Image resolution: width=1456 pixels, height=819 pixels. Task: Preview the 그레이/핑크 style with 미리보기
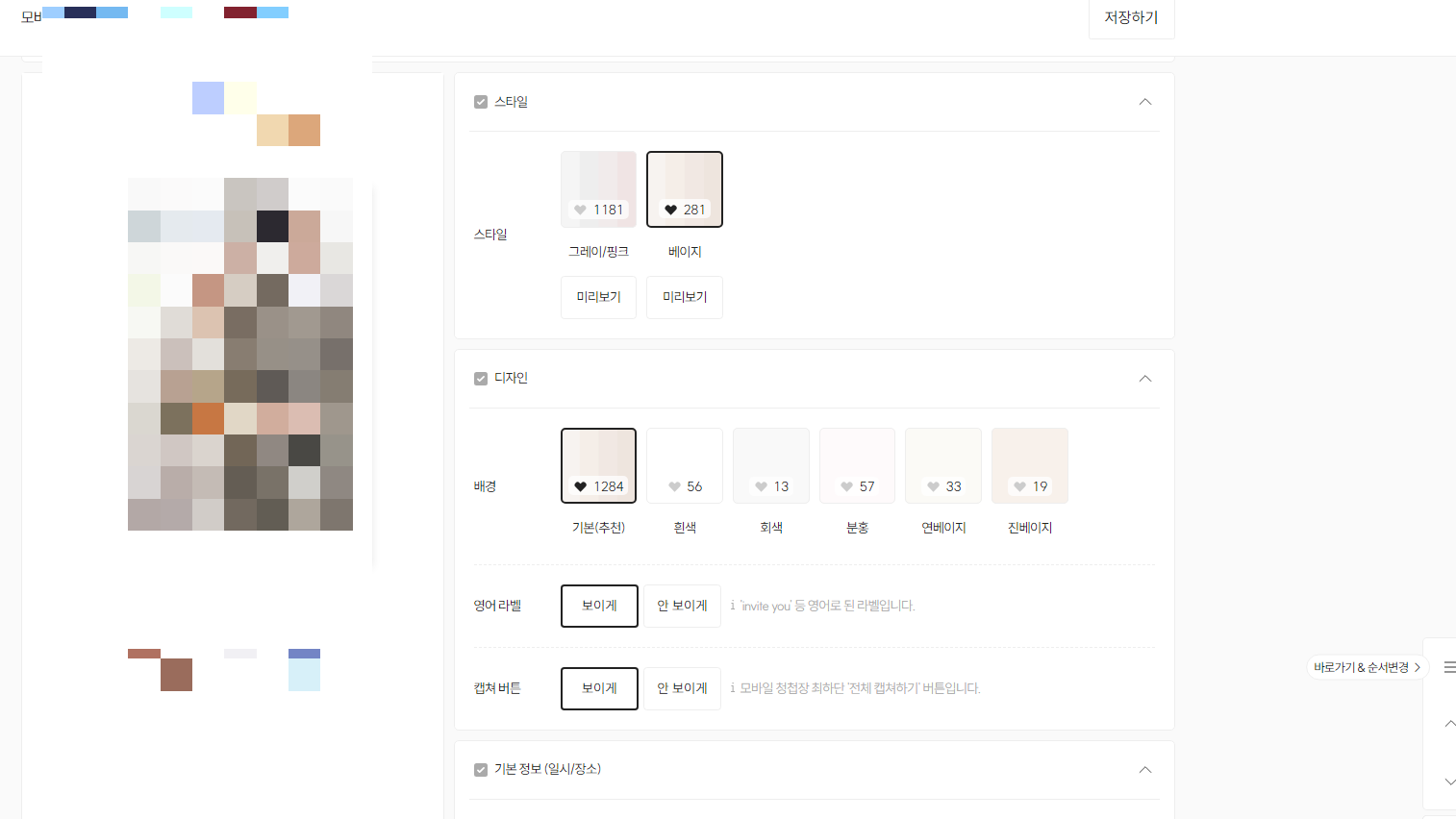pyautogui.click(x=598, y=297)
